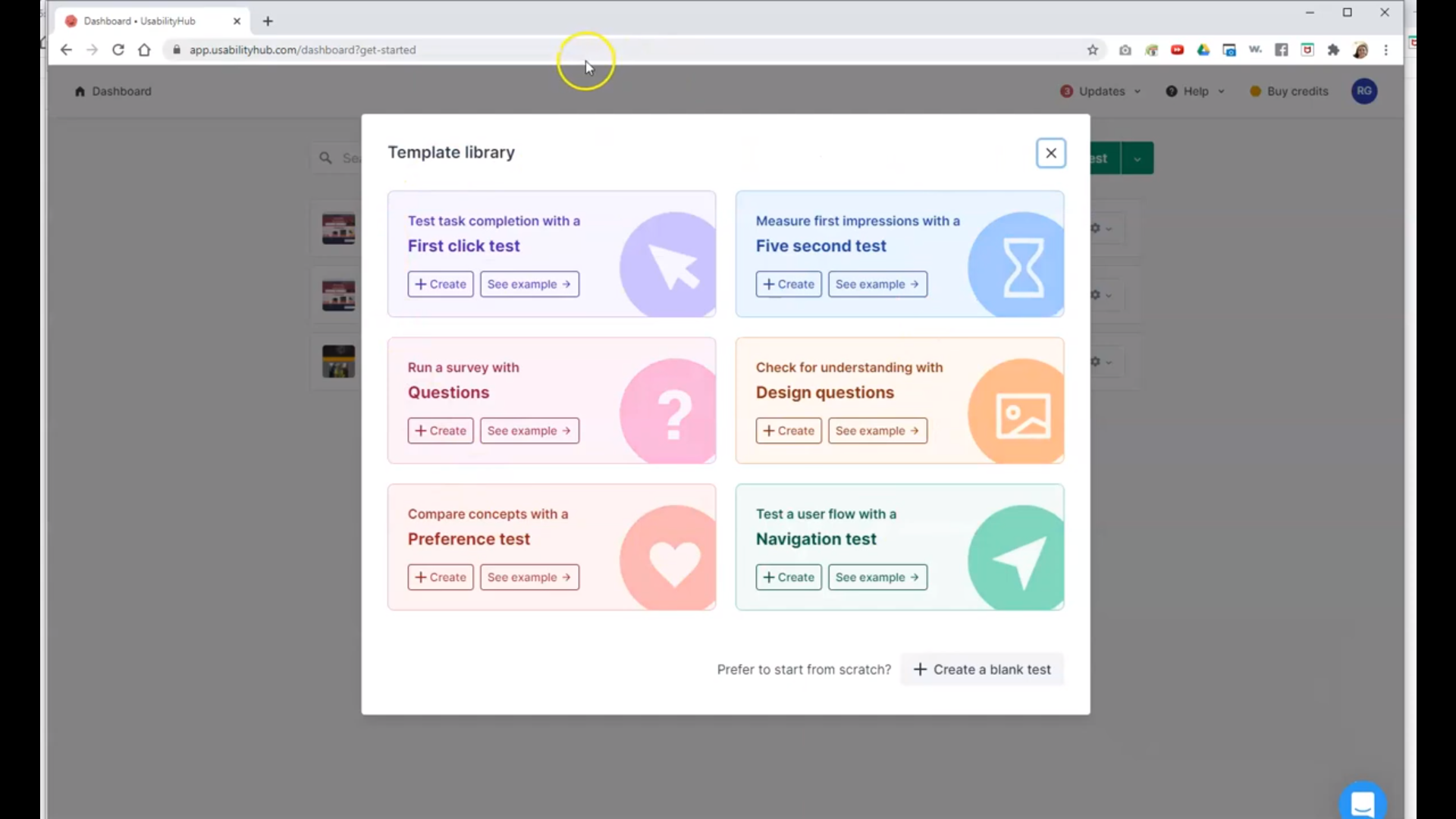See example for Navigation test
Screen dimensions: 1456x819
[877, 577]
